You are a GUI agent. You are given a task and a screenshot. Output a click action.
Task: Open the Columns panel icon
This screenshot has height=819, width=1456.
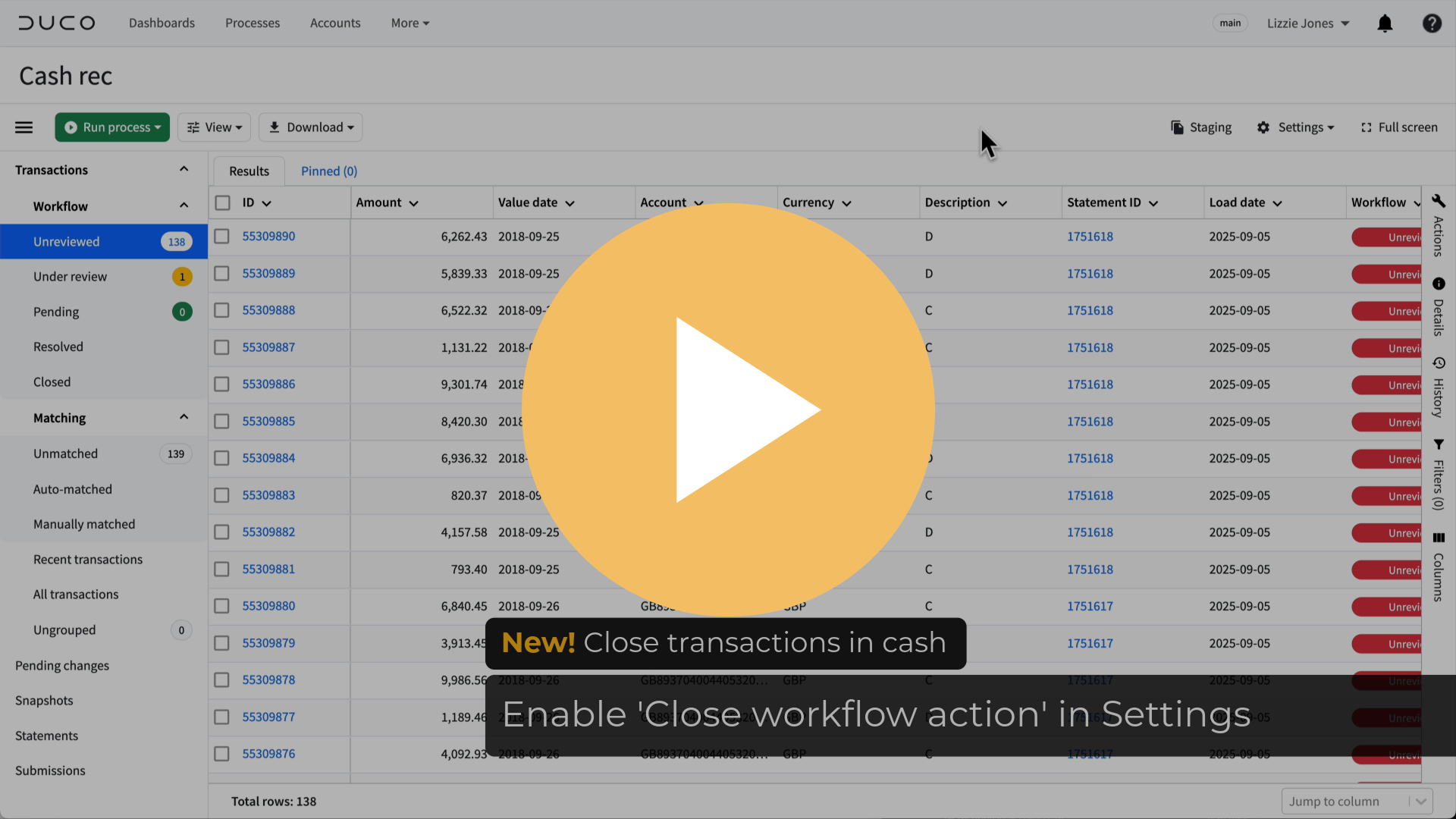(x=1439, y=538)
